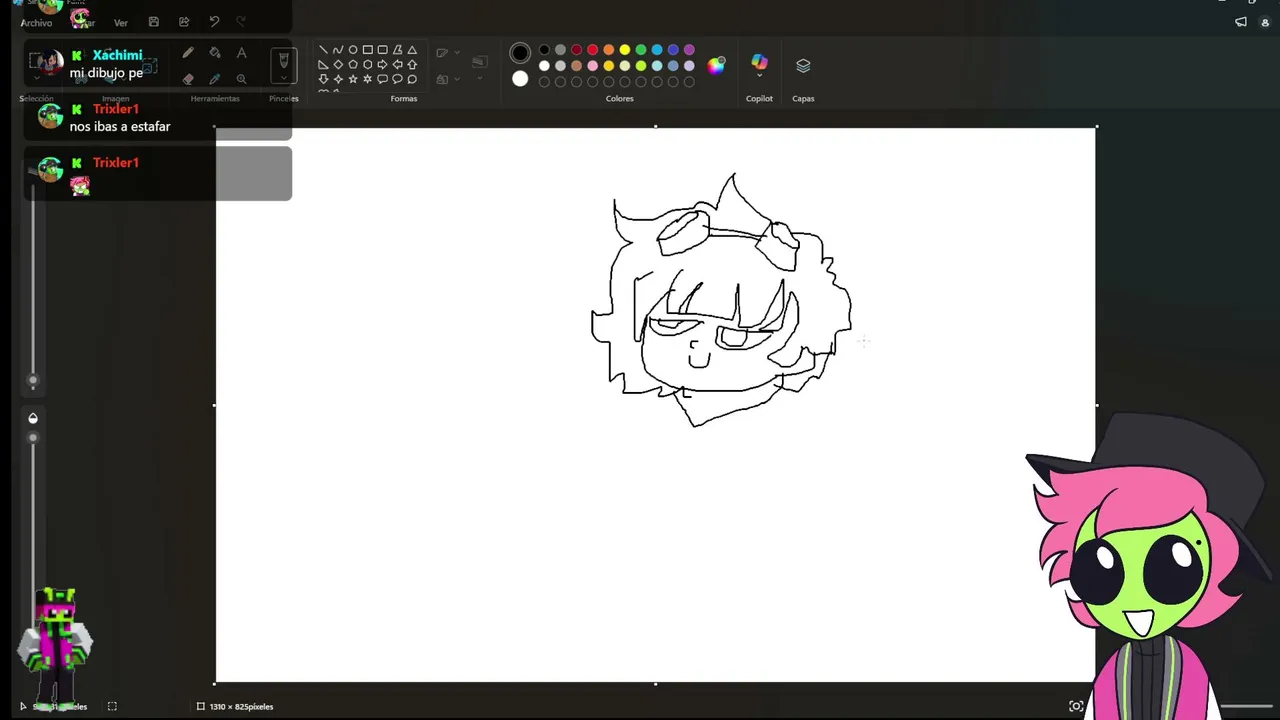The height and width of the screenshot is (720, 1280).
Task: Choose the Right triangle shape
Action: (x=323, y=65)
